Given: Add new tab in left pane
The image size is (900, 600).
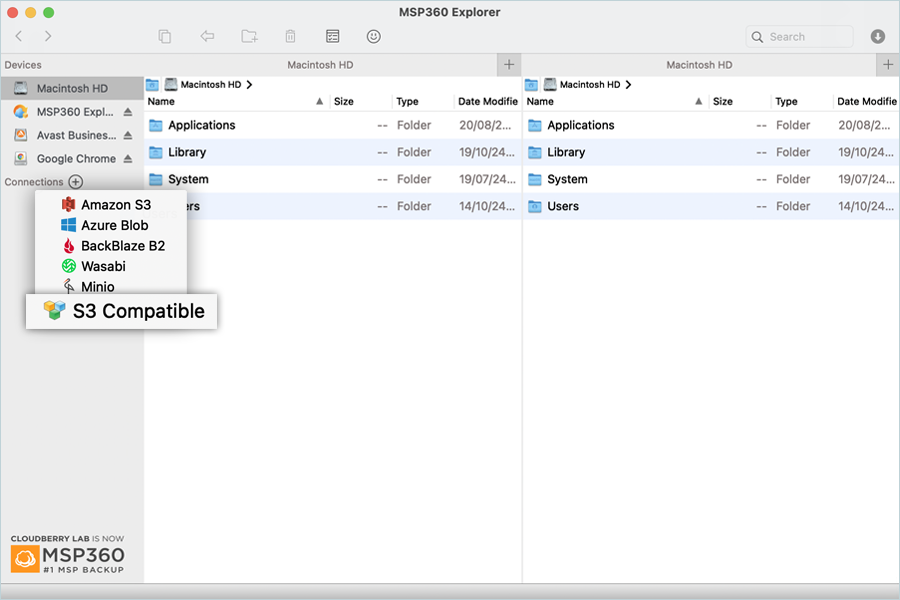Looking at the screenshot, I should pyautogui.click(x=509, y=65).
